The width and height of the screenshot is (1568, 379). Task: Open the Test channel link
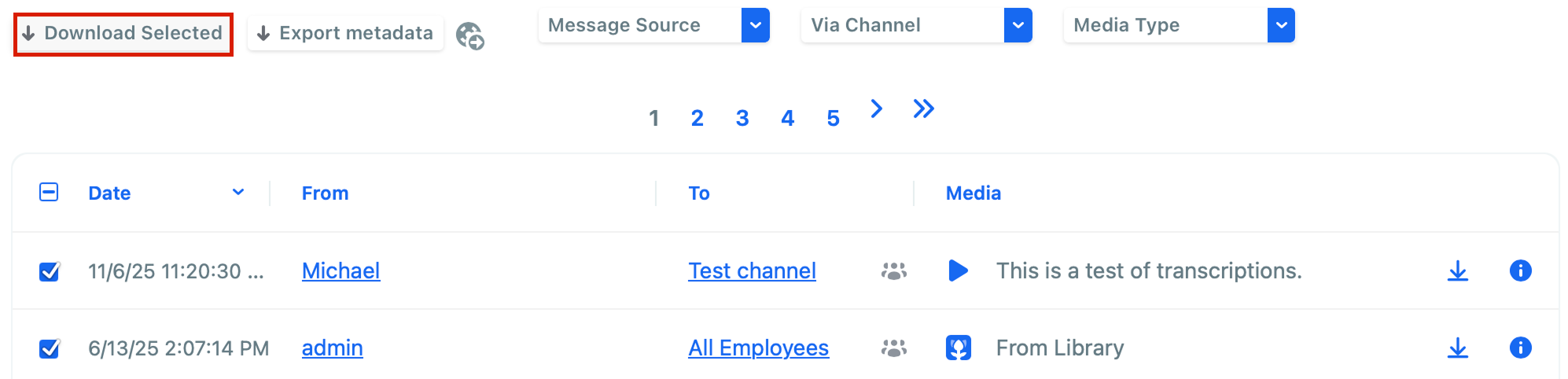click(753, 271)
